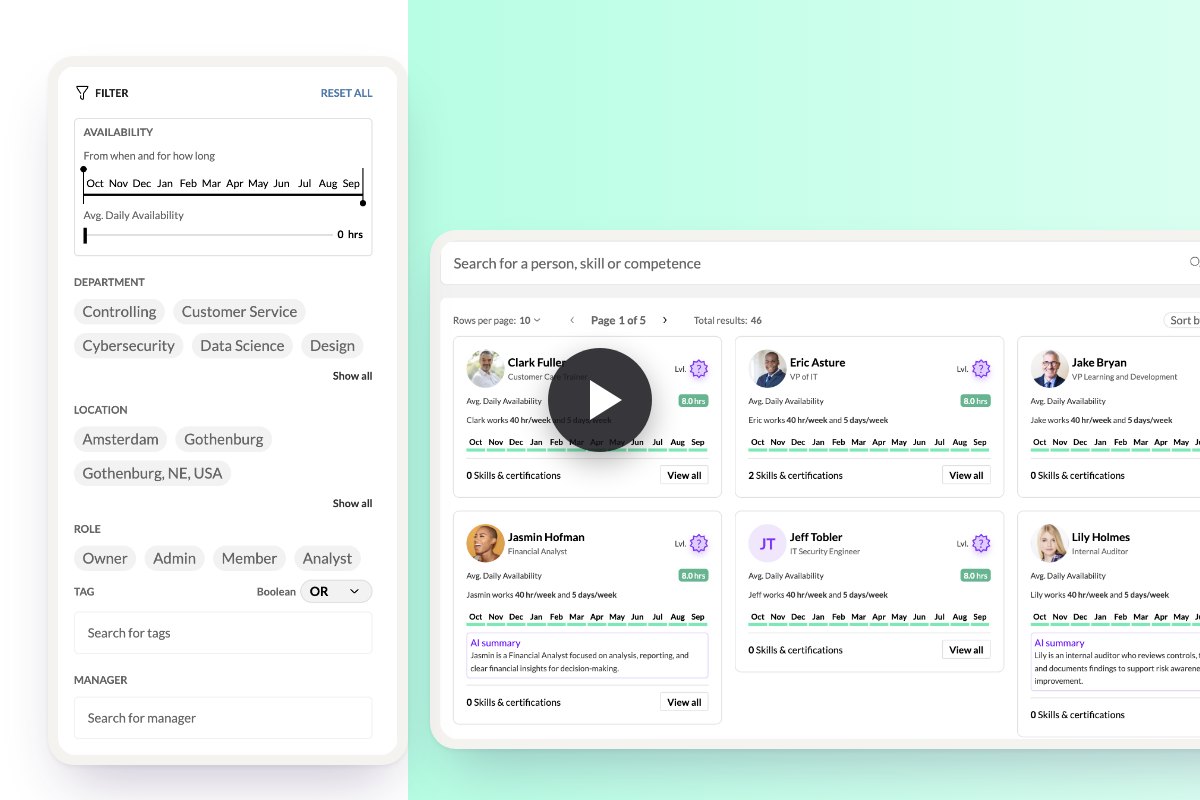Click Eric Asture's profile photo
This screenshot has width=1200, height=800.
click(x=767, y=369)
